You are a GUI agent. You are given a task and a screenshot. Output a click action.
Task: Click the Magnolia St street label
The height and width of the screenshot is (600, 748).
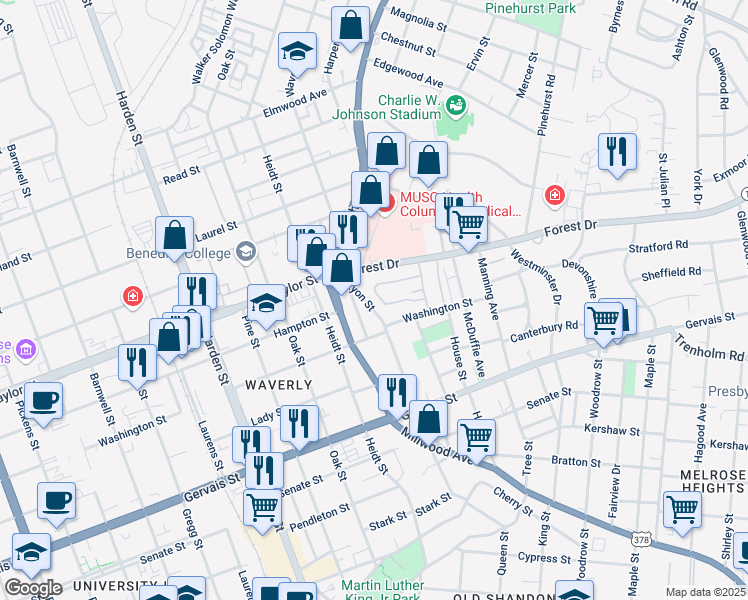pos(418,19)
